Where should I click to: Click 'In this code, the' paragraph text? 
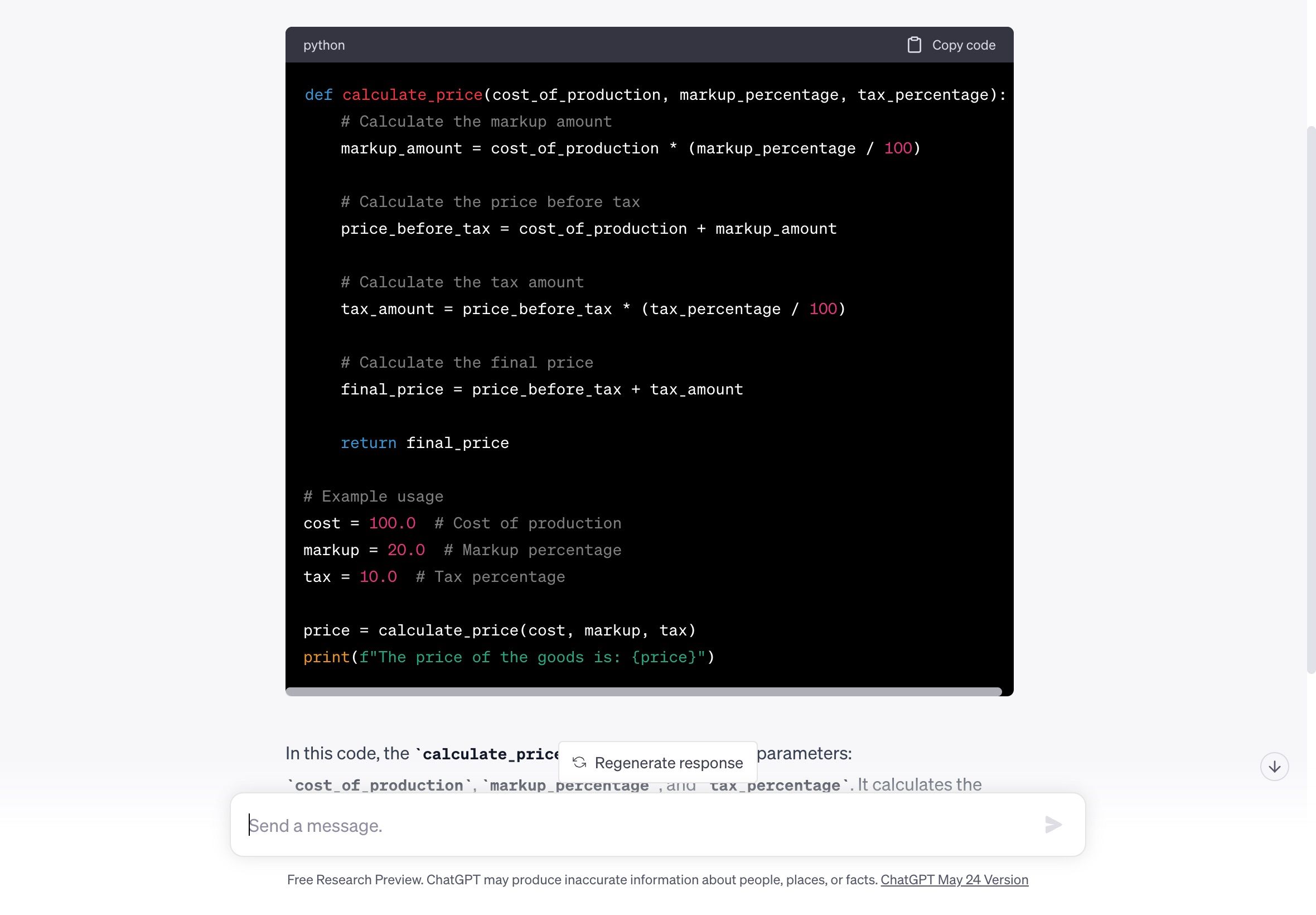[x=347, y=753]
